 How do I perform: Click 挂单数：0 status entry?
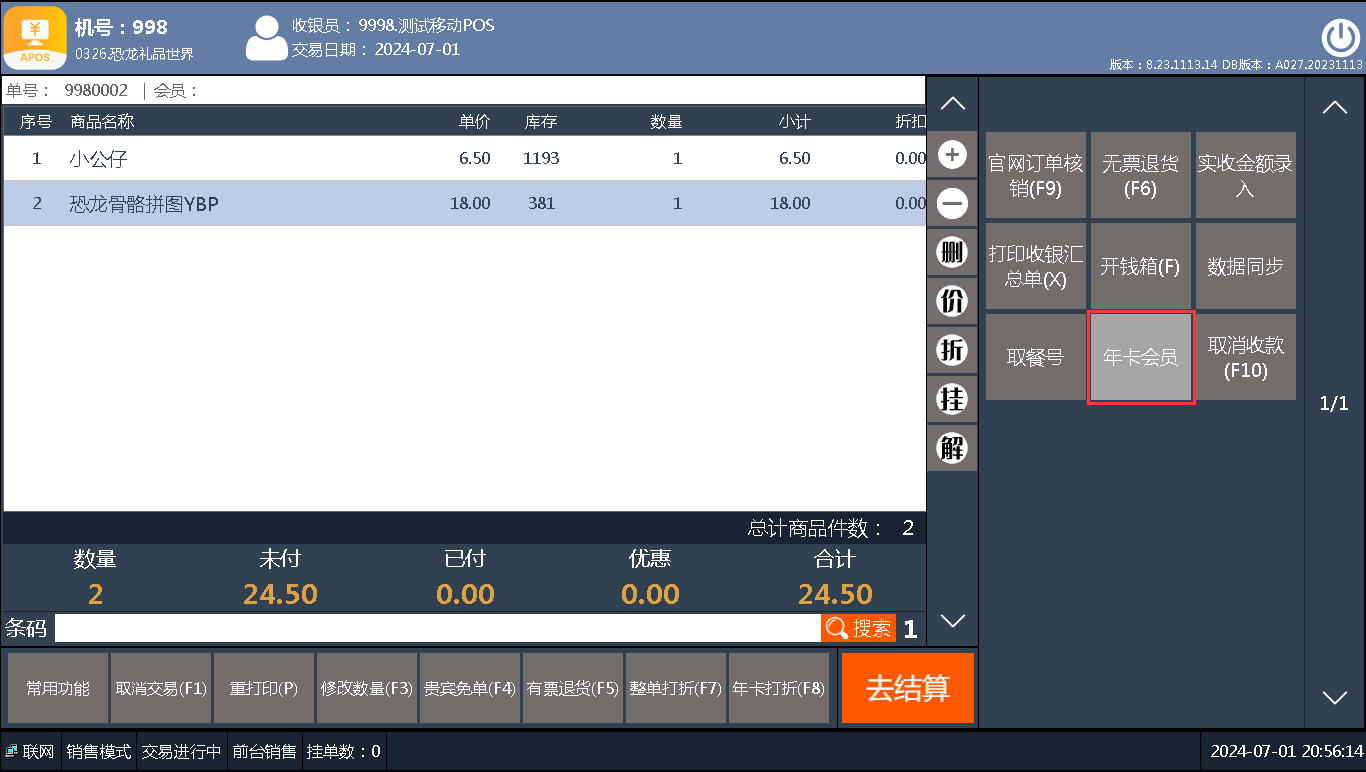pos(343,751)
